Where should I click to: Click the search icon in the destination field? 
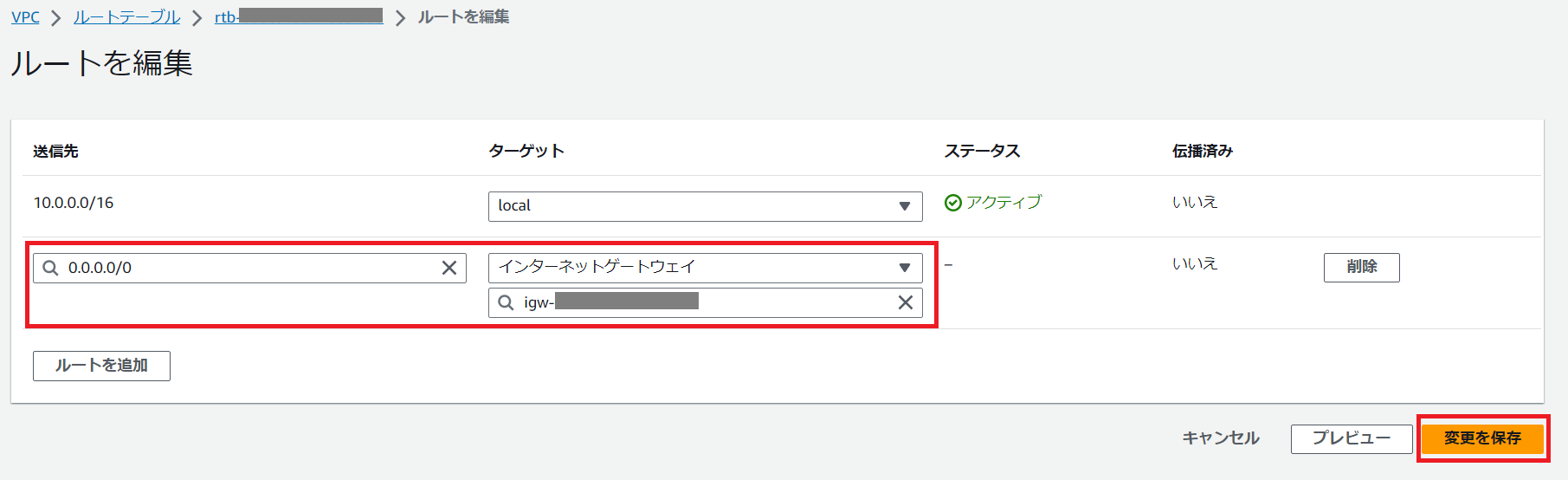51,268
